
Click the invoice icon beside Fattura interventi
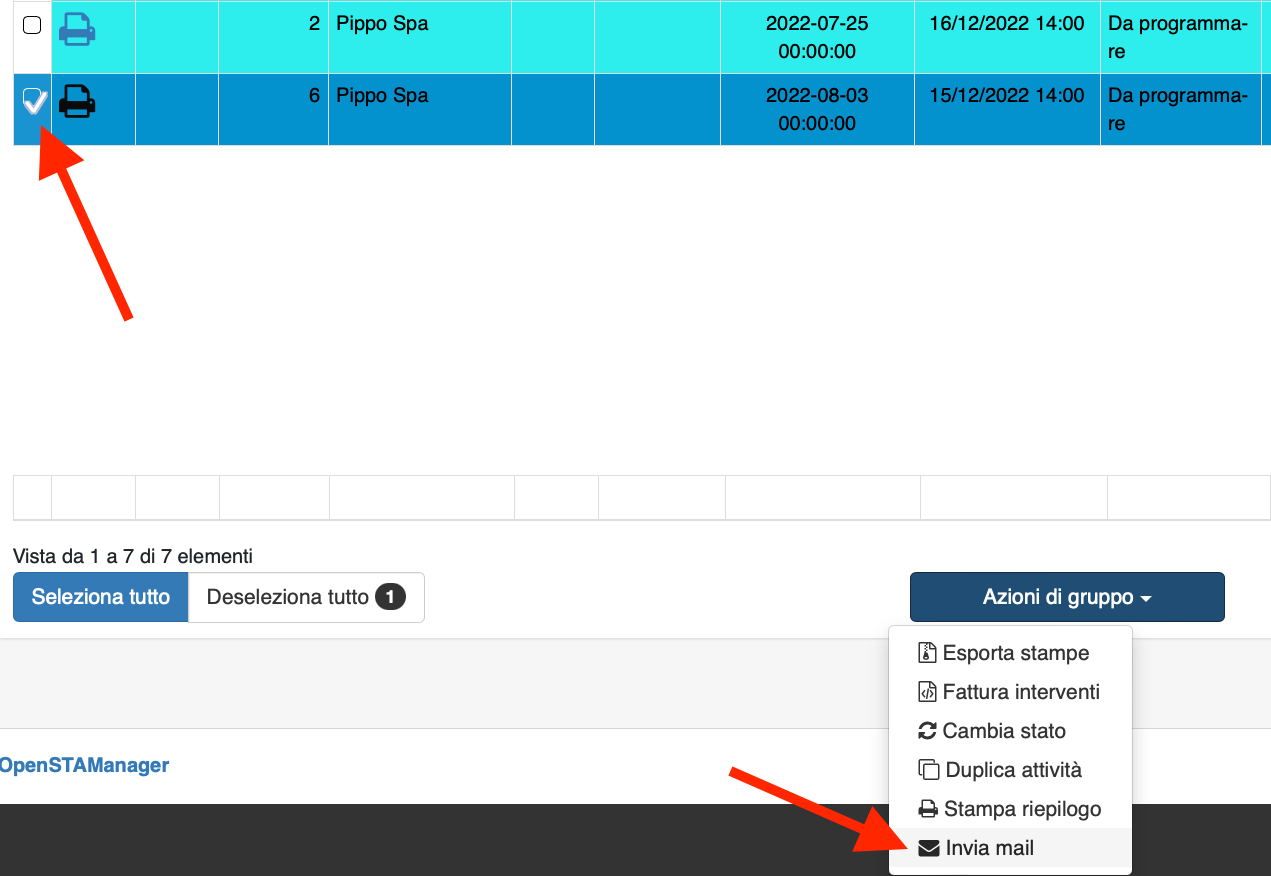click(x=927, y=691)
